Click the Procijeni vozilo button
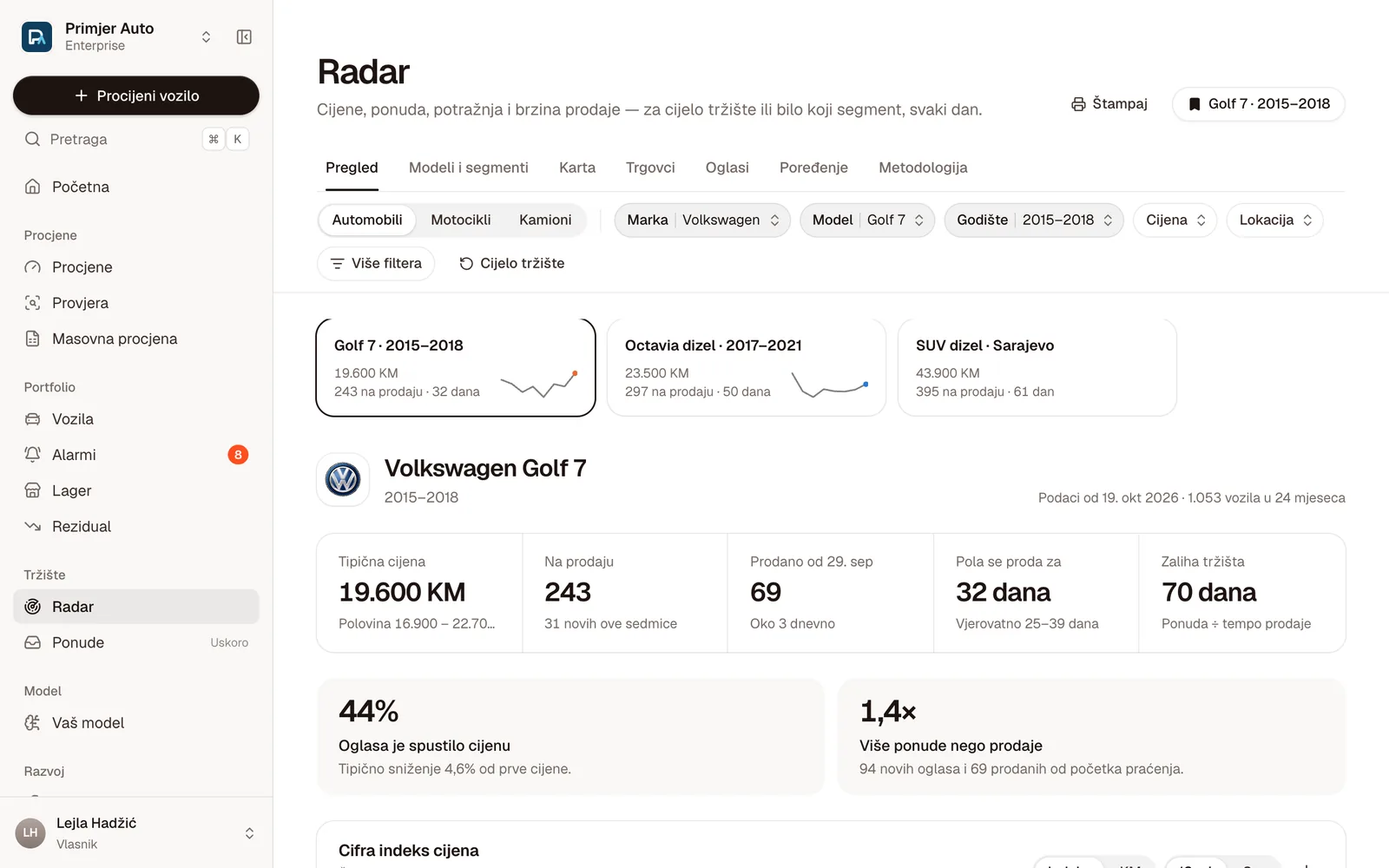The width and height of the screenshot is (1389, 868). (136, 95)
